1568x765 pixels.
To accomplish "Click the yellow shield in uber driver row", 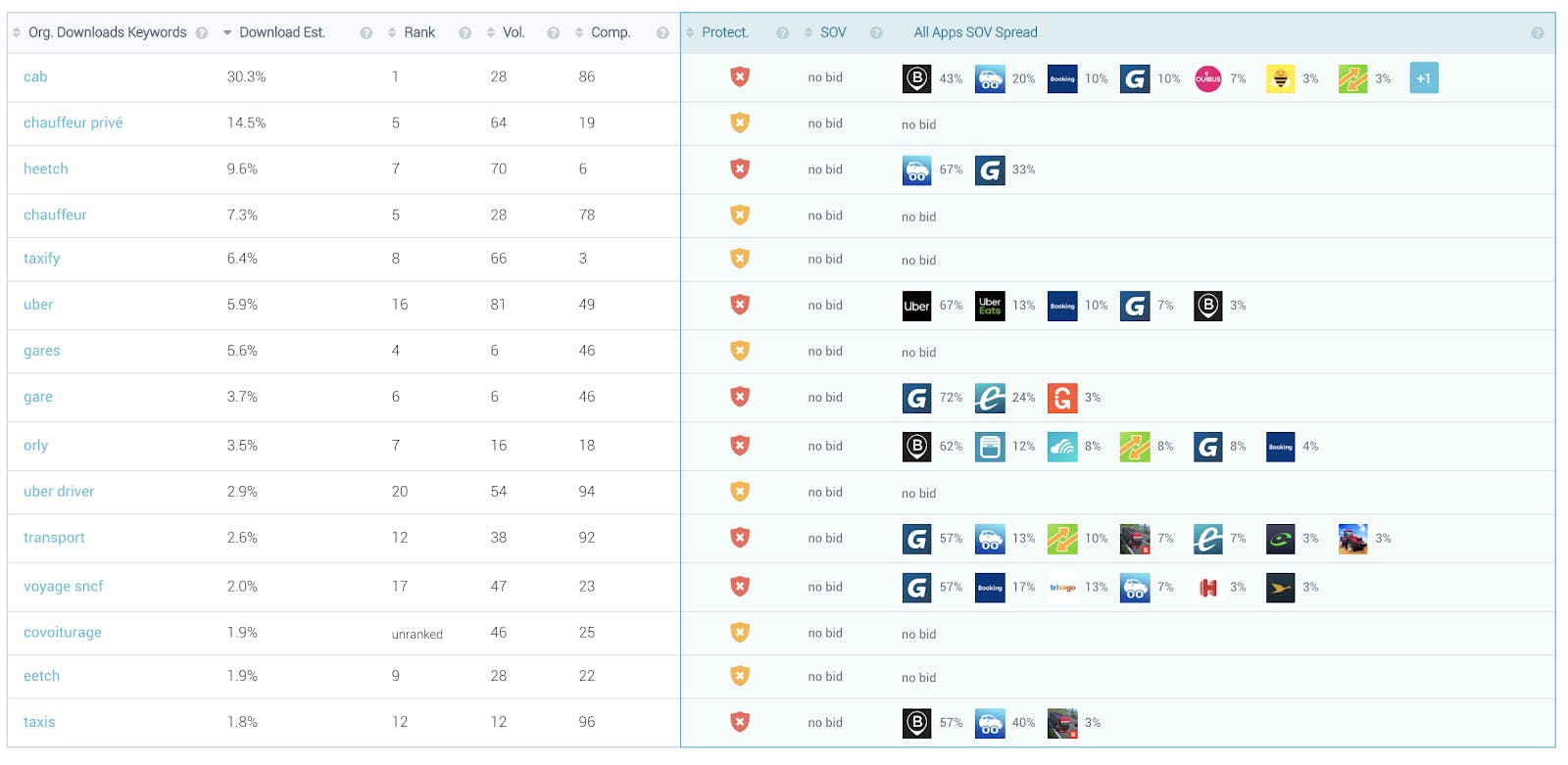I will 740,492.
